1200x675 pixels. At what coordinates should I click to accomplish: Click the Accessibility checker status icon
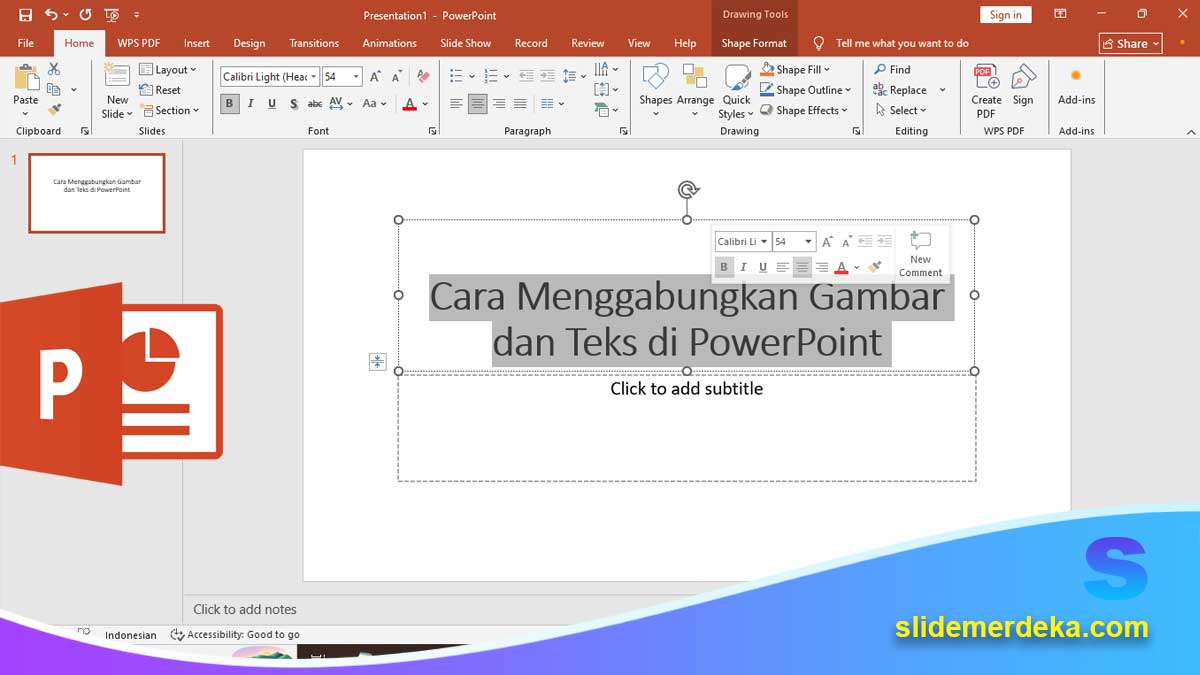tap(177, 635)
